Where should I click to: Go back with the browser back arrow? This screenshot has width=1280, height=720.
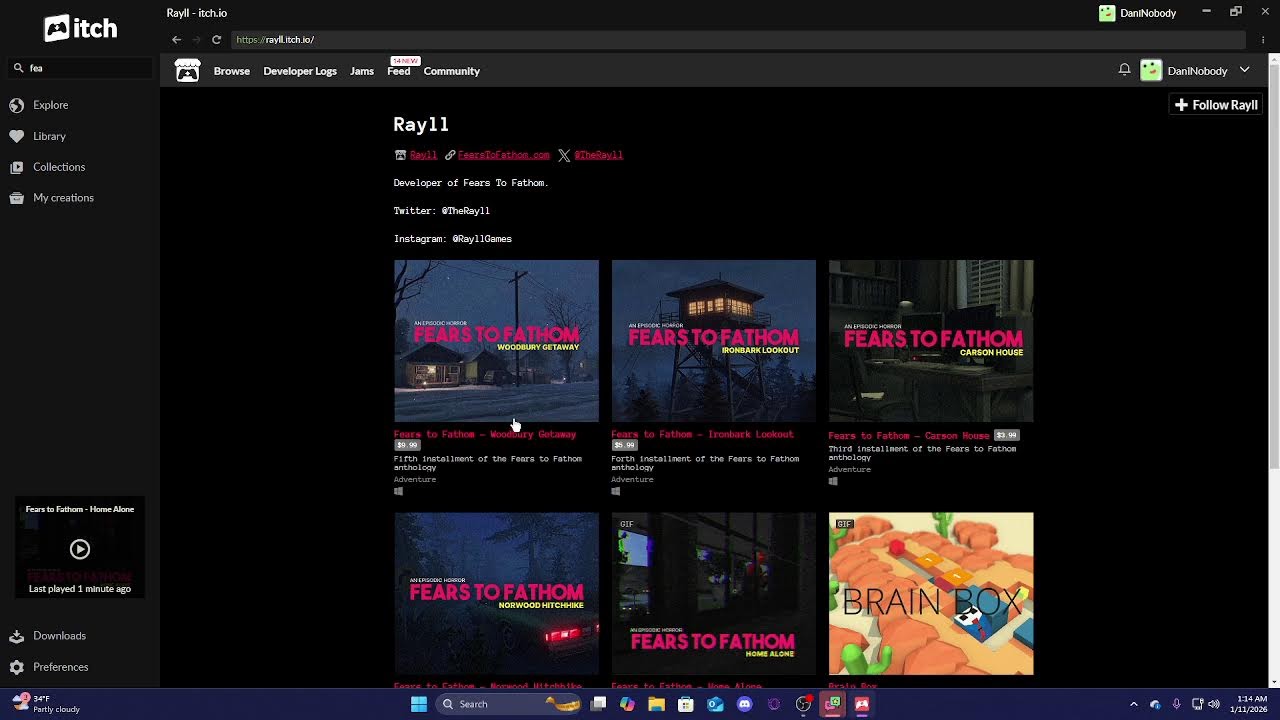(x=176, y=40)
